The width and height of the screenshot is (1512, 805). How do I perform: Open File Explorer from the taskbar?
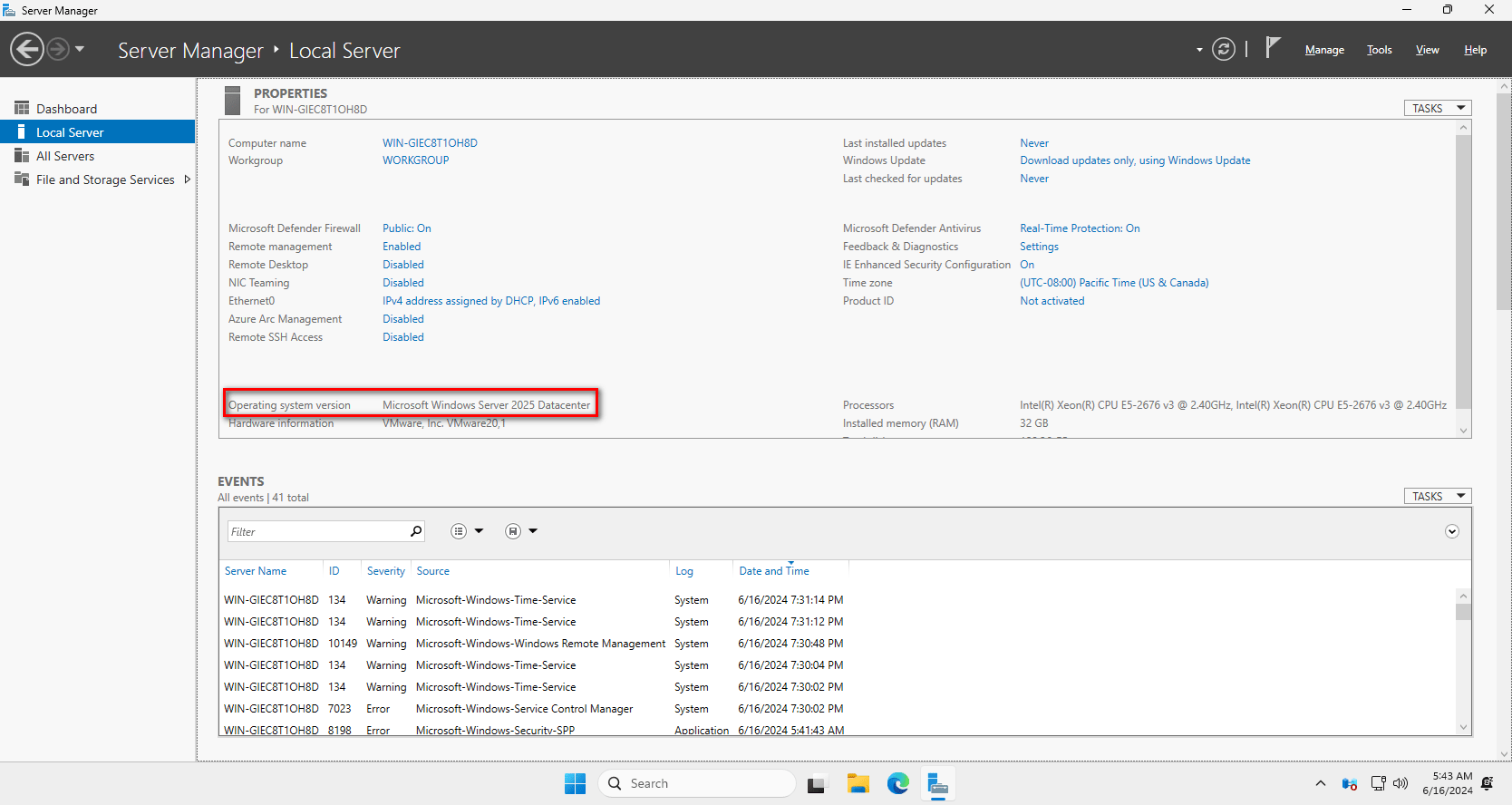pyautogui.click(x=858, y=783)
